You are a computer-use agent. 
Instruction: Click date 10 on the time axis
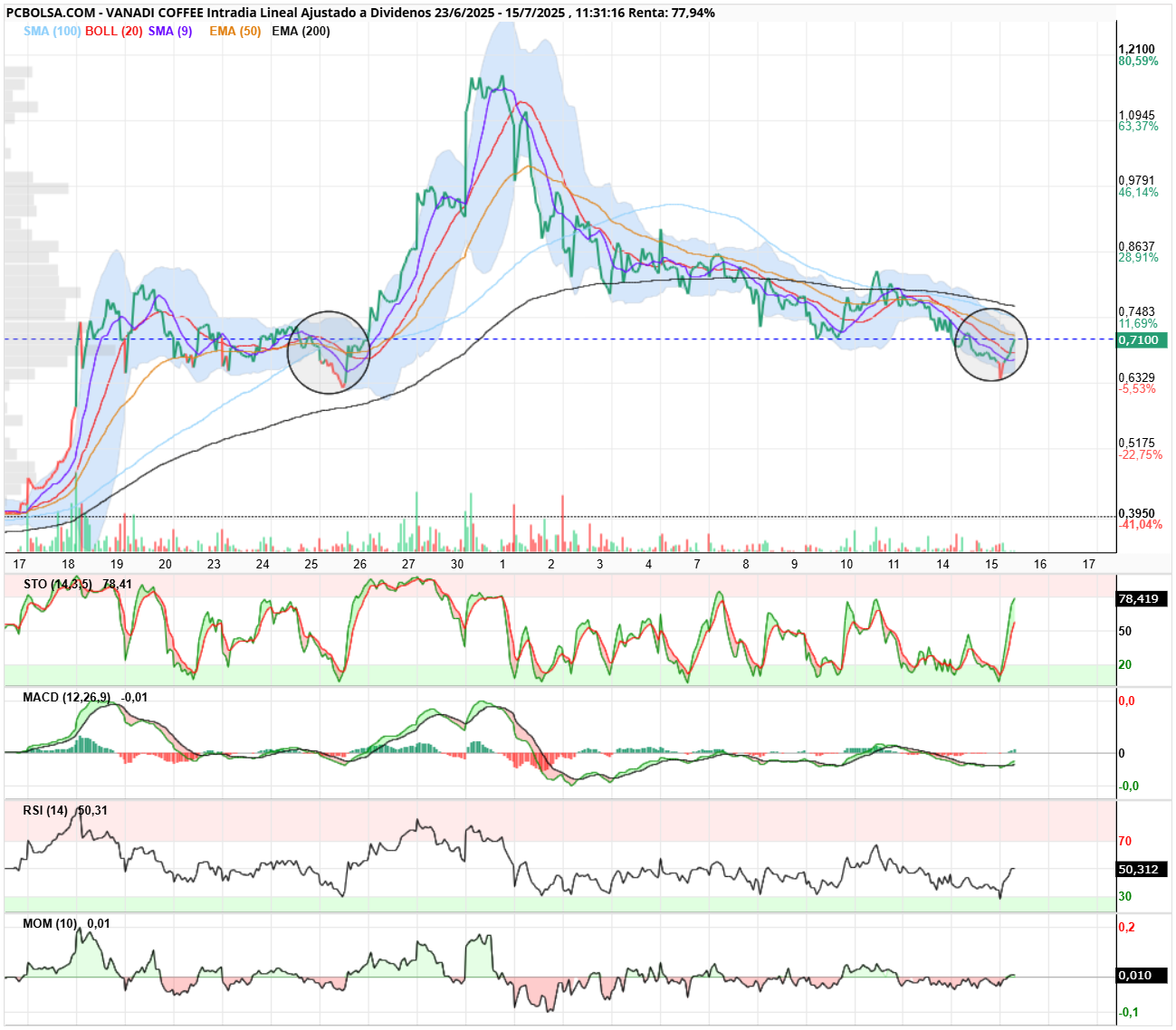tap(846, 564)
